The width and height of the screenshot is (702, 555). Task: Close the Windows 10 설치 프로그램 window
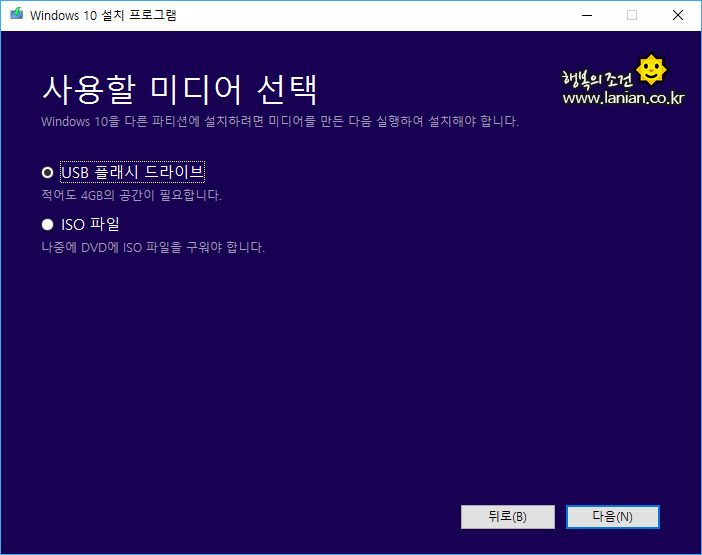point(678,15)
